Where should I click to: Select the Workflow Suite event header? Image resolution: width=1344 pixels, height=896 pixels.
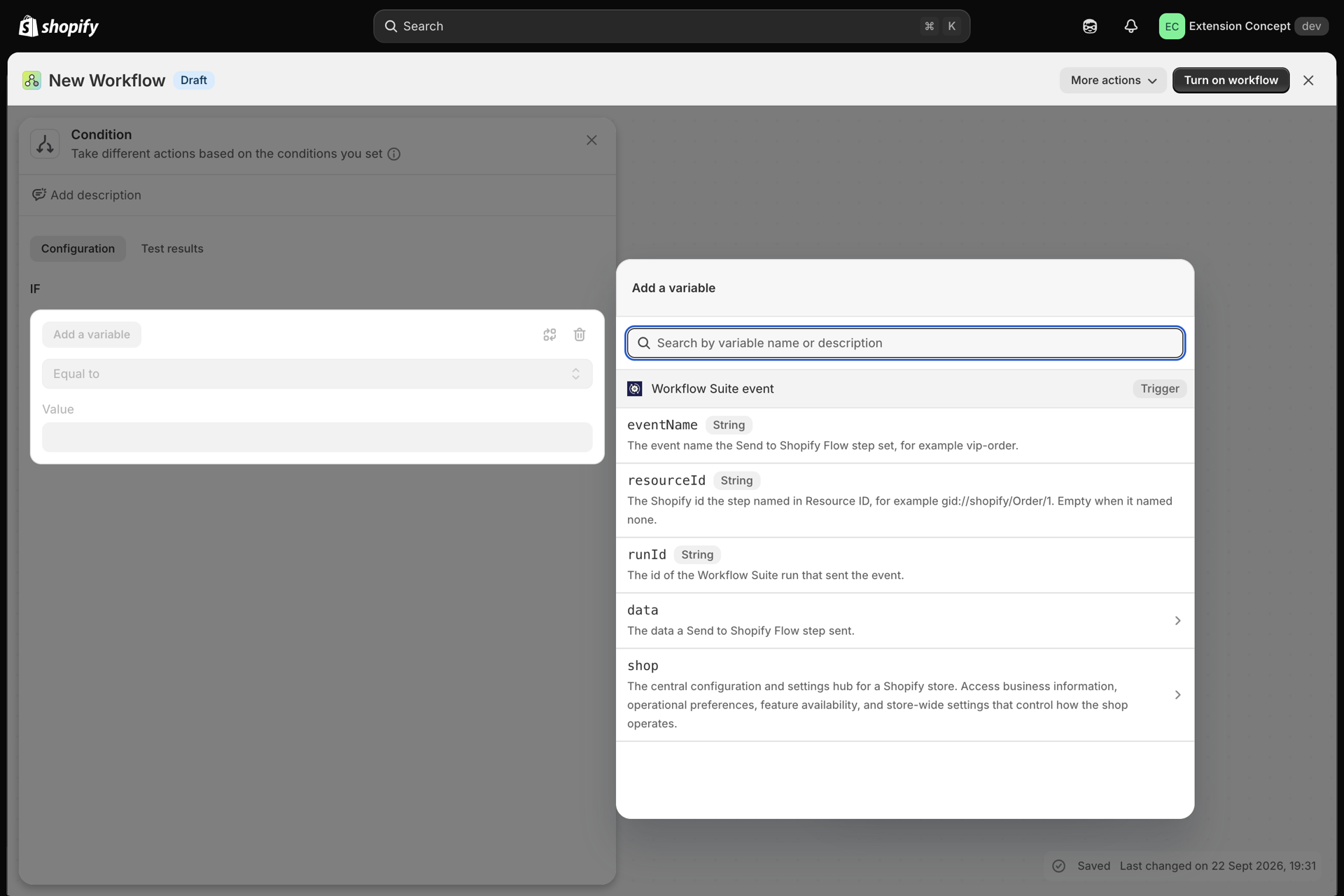pyautogui.click(x=905, y=388)
